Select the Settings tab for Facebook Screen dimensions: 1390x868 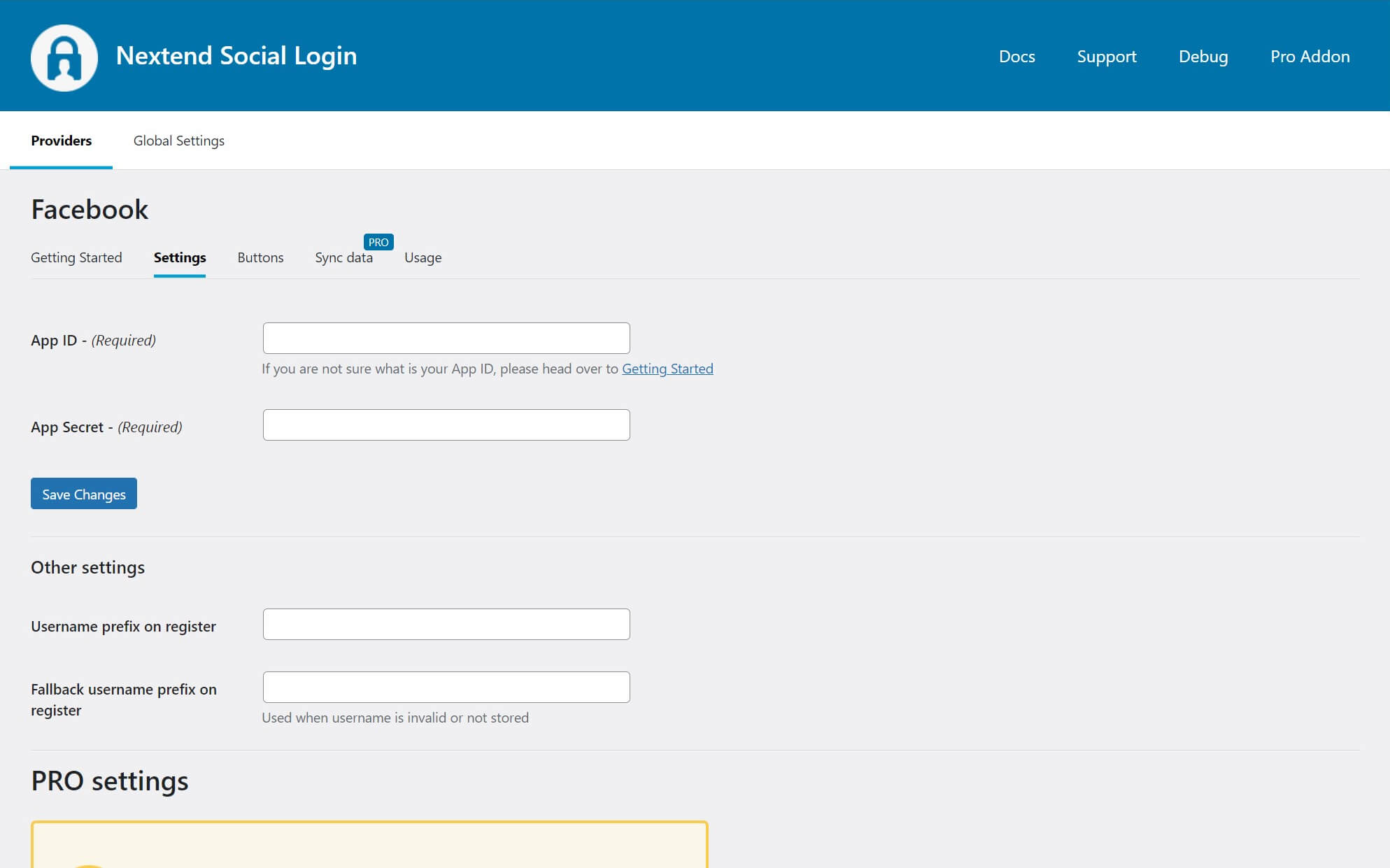[x=179, y=257]
